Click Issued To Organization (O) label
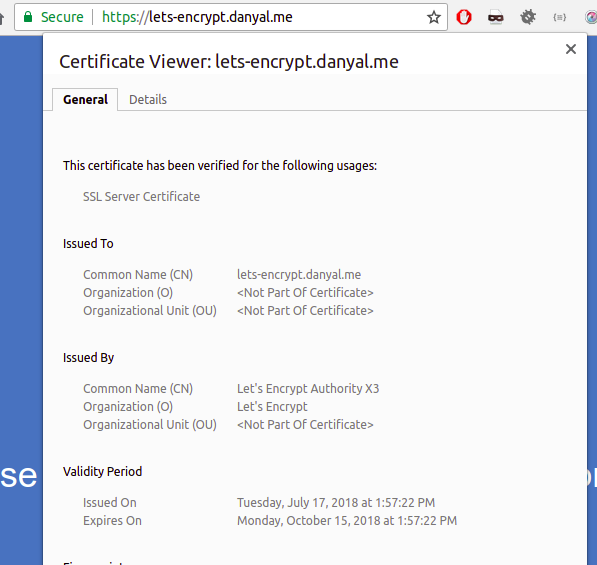Screen dimensions: 597x565 coord(128,292)
